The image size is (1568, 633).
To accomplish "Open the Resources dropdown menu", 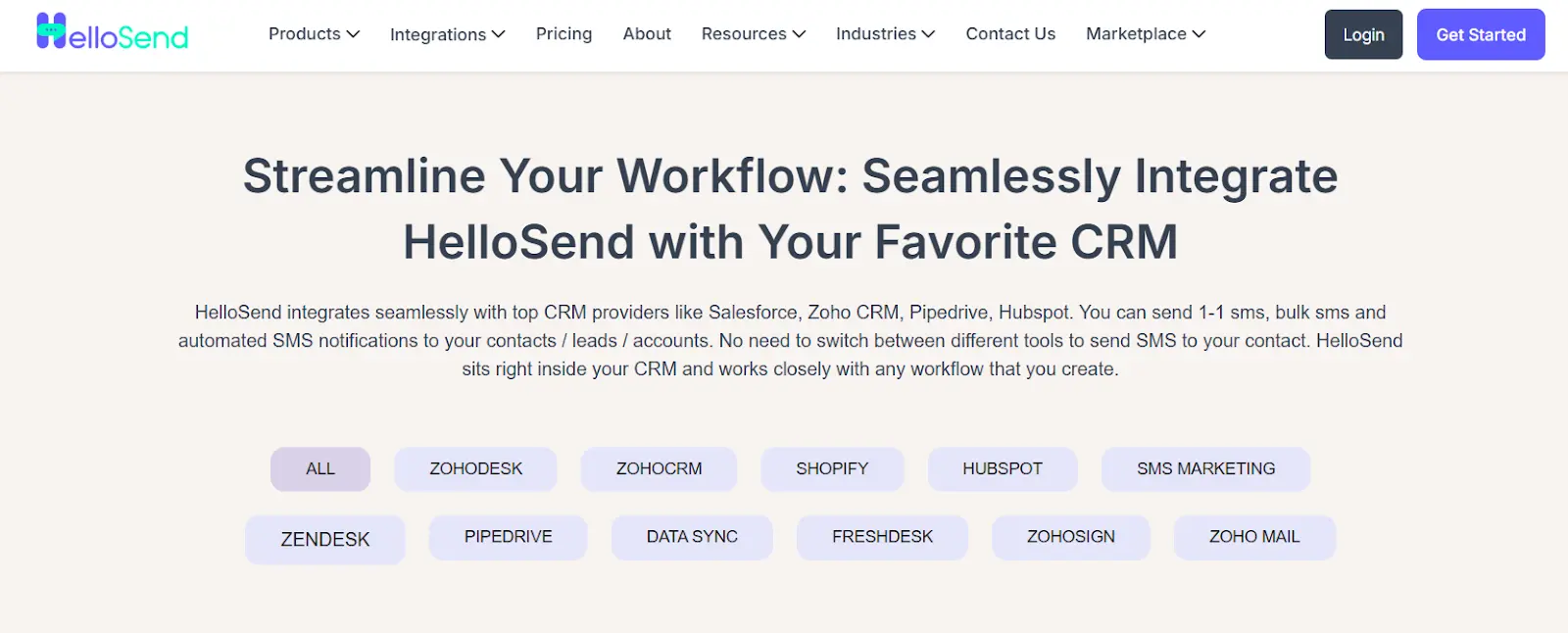I will point(752,33).
